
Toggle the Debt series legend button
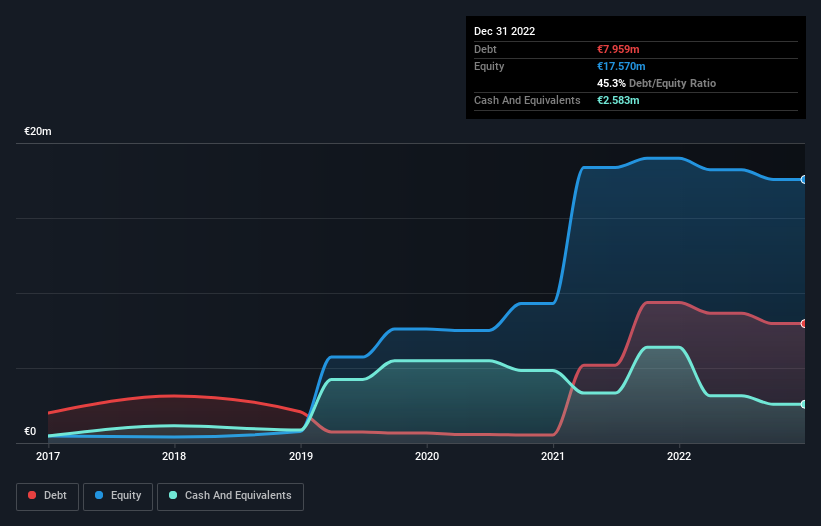(47, 496)
